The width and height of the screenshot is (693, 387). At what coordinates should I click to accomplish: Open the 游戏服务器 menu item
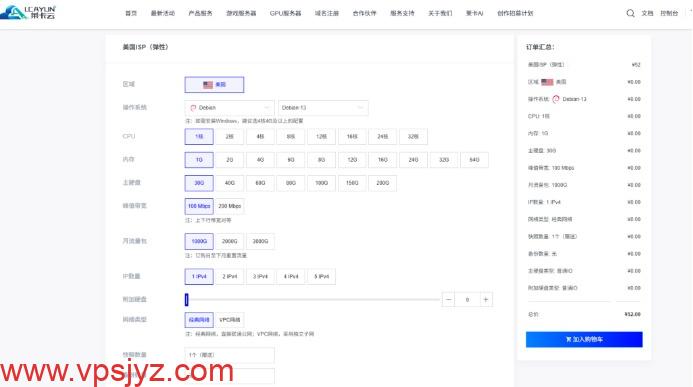(241, 13)
